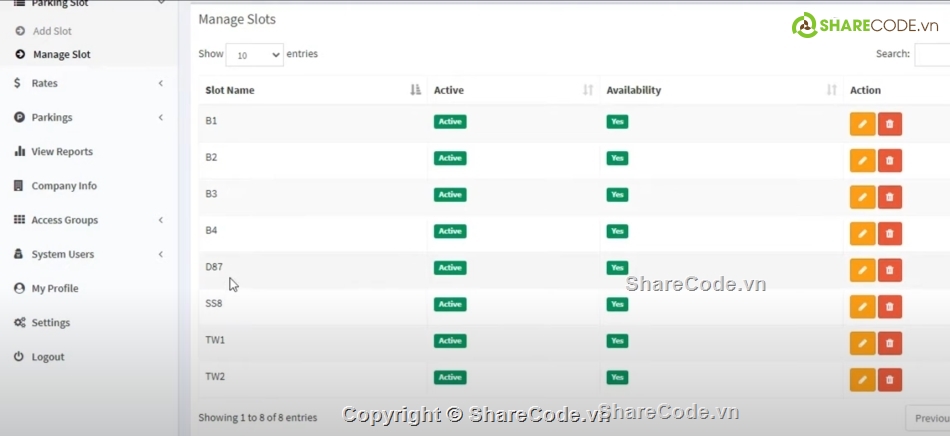Delete slot B4 with trash icon

(889, 234)
